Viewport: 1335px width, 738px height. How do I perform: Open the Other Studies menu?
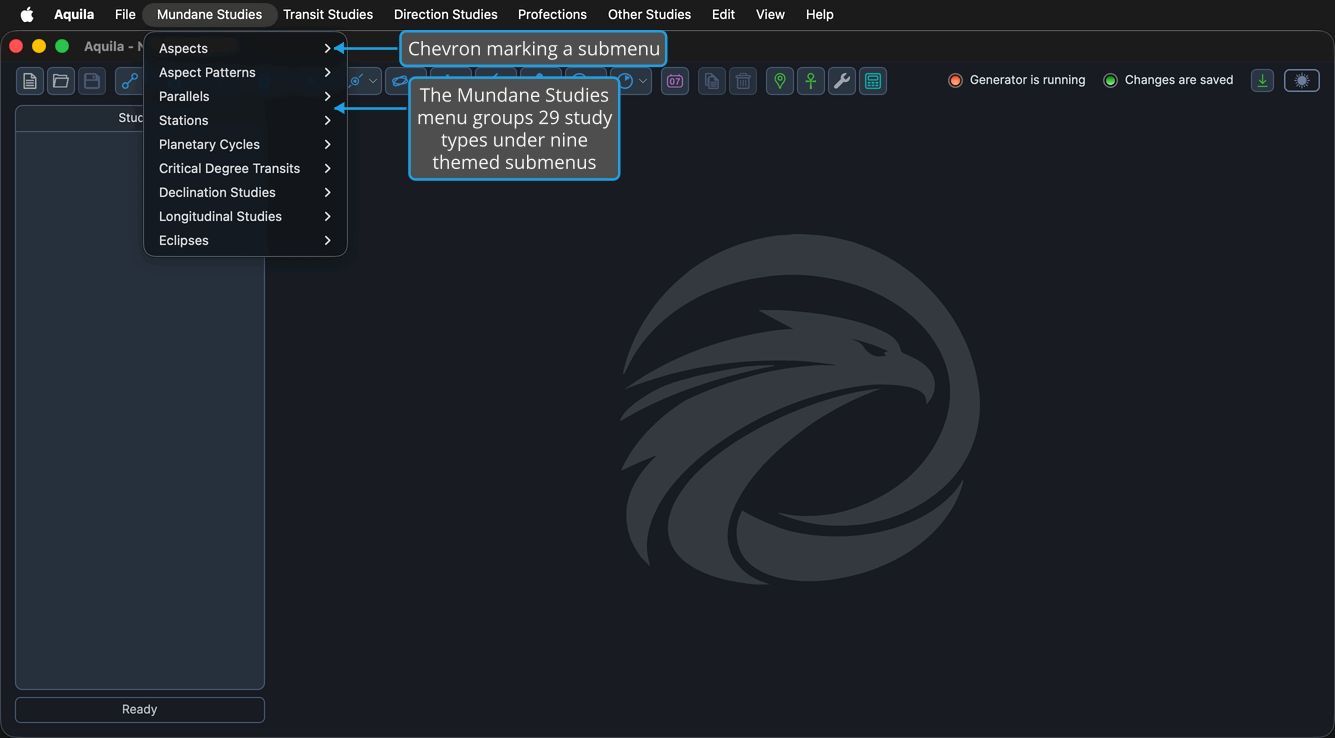point(649,14)
